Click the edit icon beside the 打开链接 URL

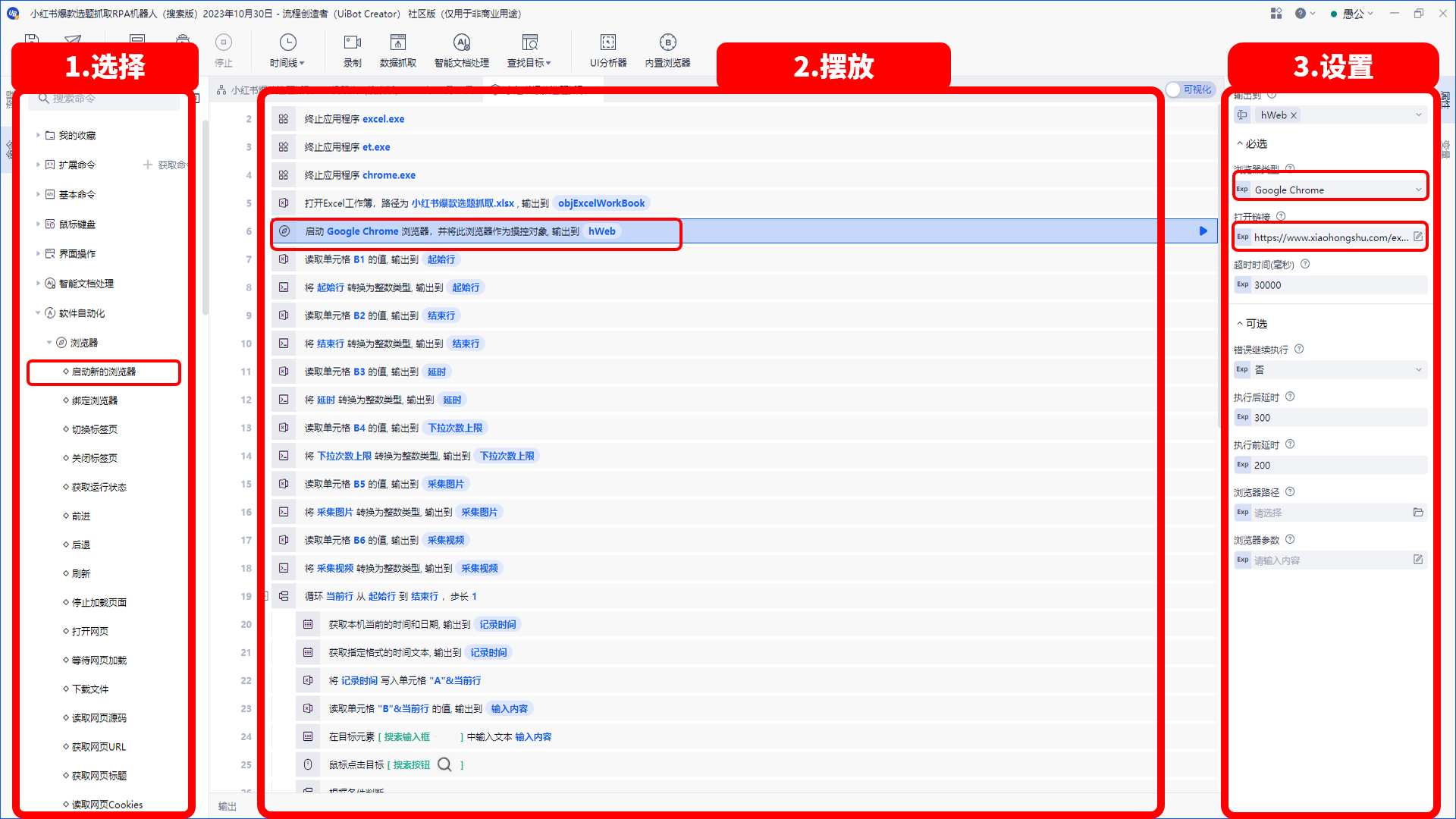tap(1418, 237)
